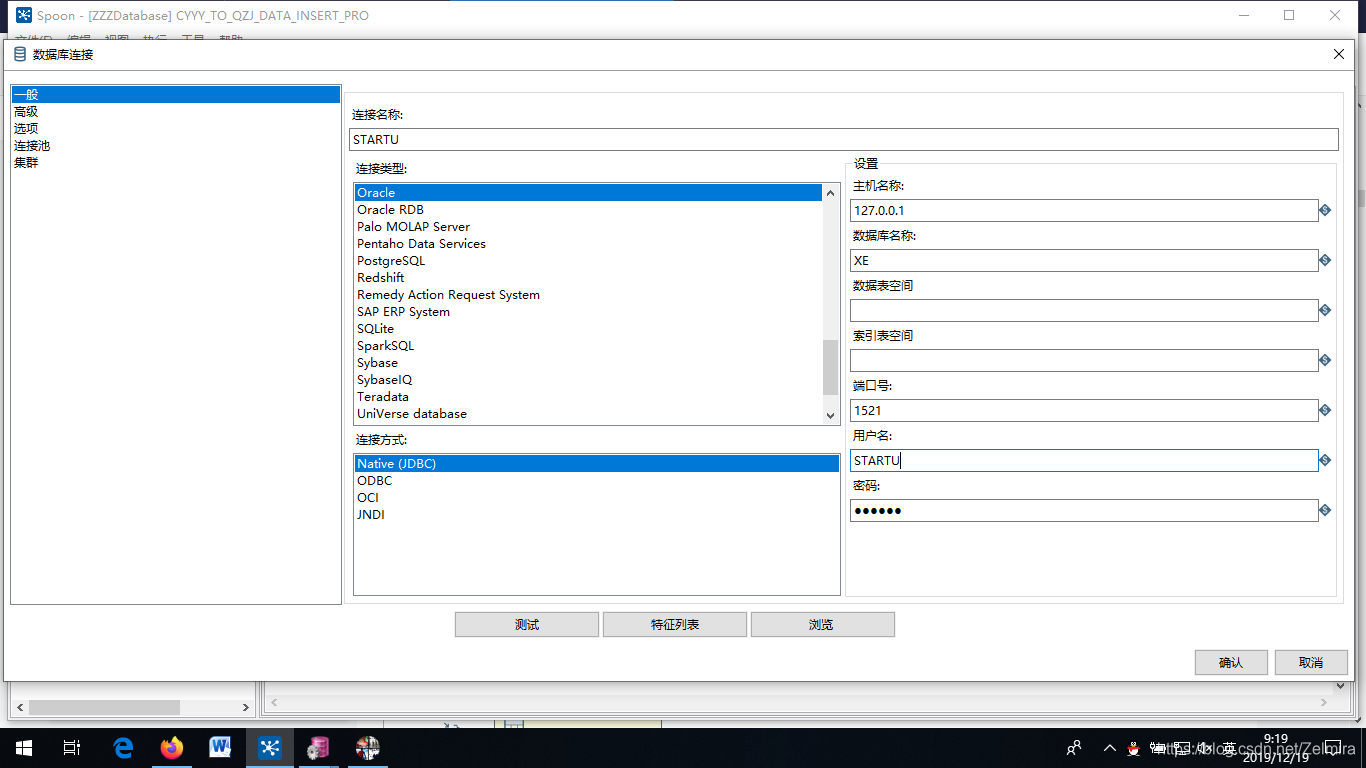Select SybaseIQ connection type
This screenshot has width=1366, height=768.
pyautogui.click(x=588, y=380)
